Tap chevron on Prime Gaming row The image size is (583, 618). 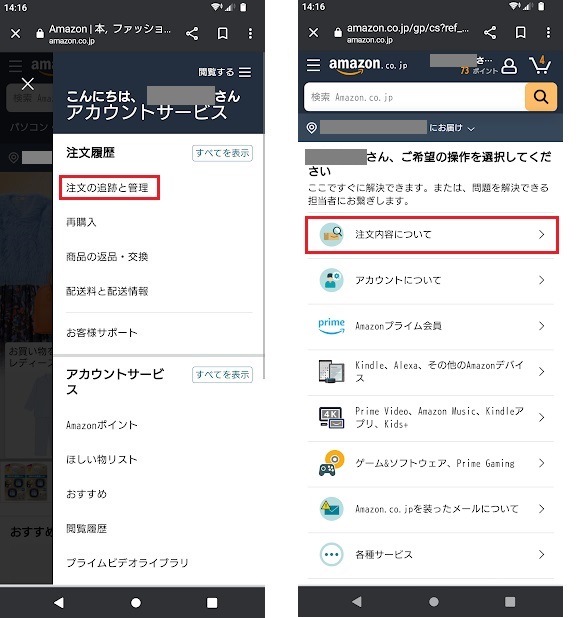[x=542, y=463]
